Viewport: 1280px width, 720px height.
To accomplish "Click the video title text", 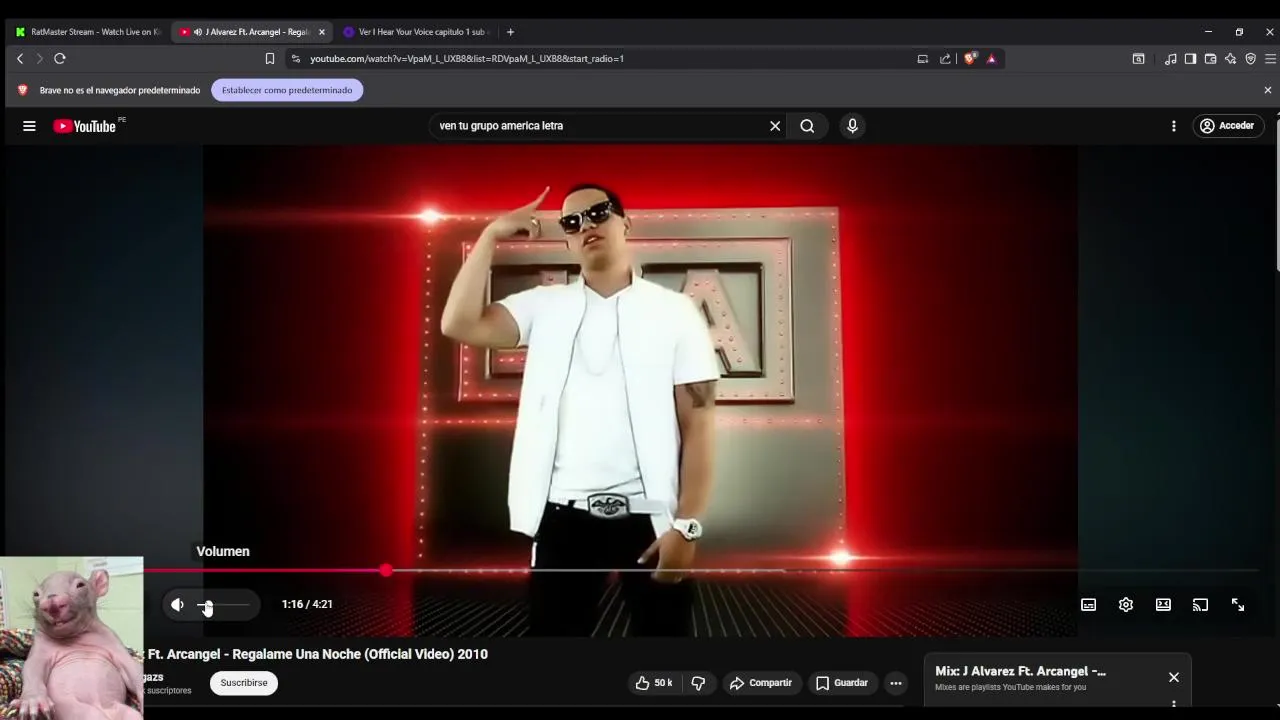I will (316, 654).
